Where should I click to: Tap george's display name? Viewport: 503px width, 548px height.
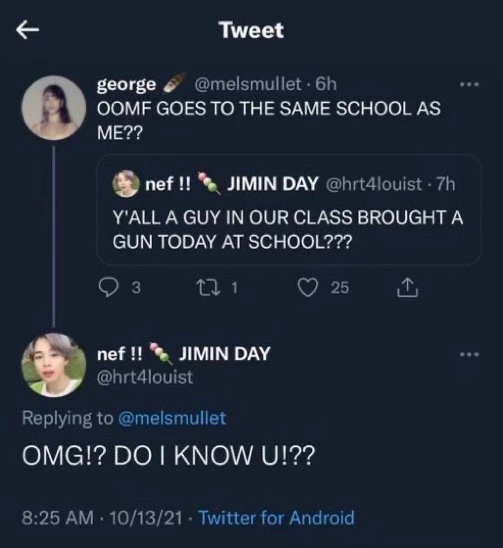click(127, 85)
